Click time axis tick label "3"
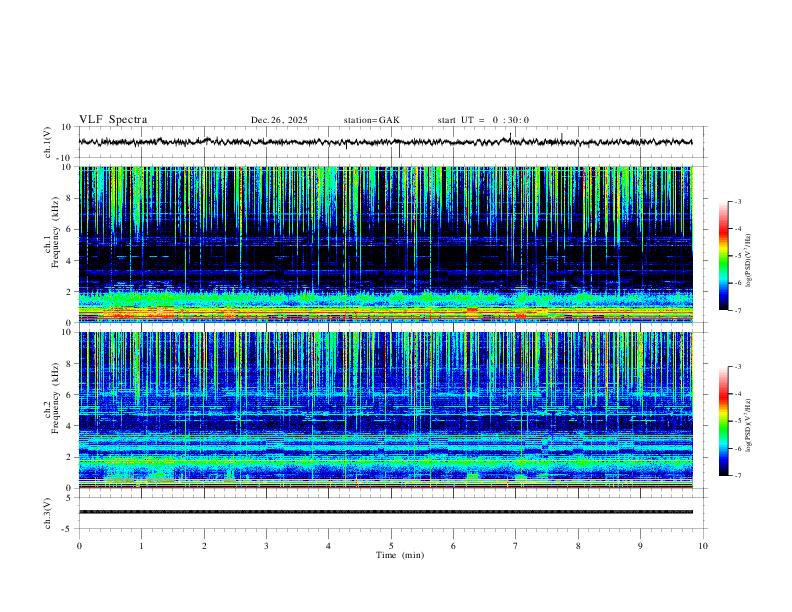The height and width of the screenshot is (612, 792). [266, 546]
